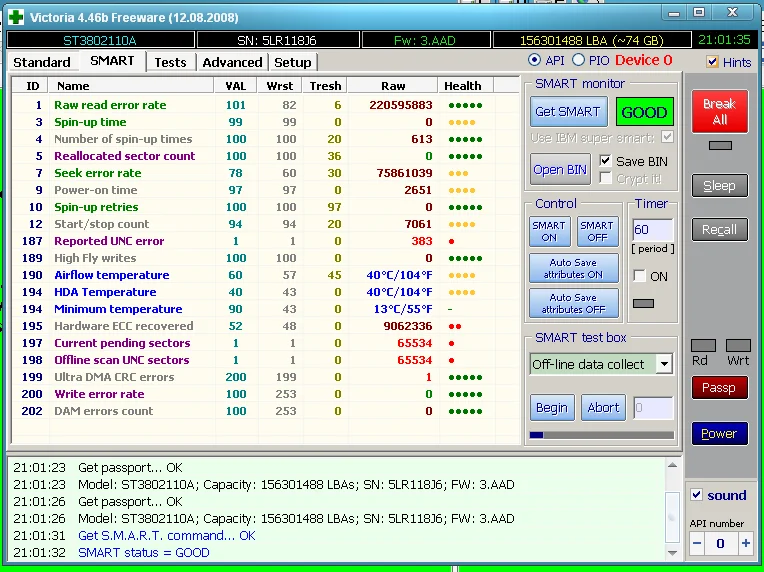This screenshot has height=572, width=764.
Task: Click the blue Power button
Action: tap(719, 434)
